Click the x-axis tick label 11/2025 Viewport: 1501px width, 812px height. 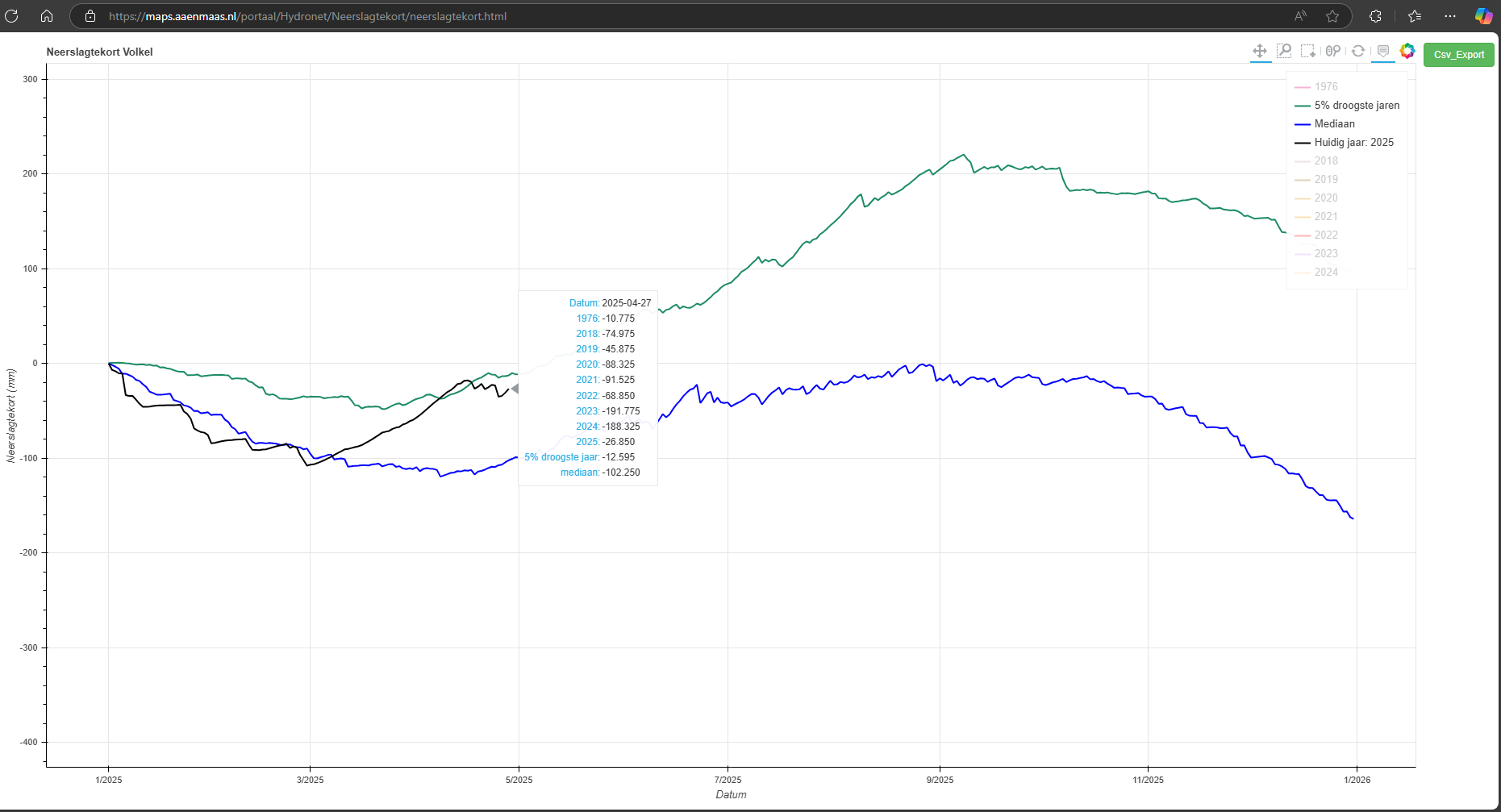tap(1148, 780)
